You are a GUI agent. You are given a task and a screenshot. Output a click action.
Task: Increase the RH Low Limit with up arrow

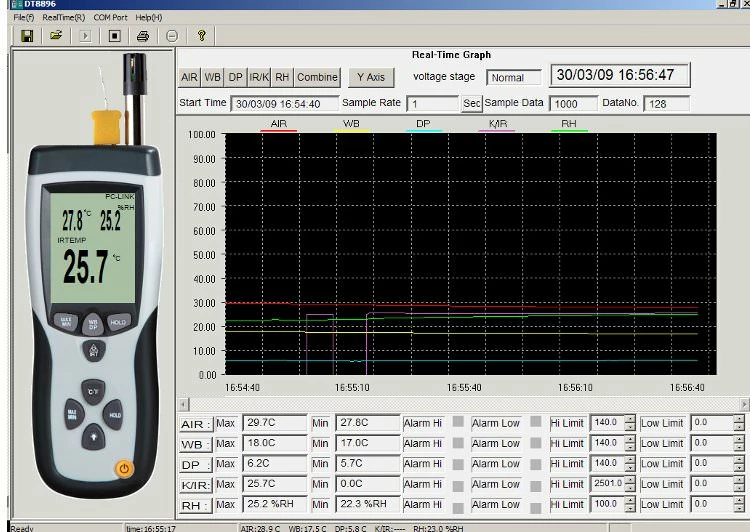click(740, 500)
